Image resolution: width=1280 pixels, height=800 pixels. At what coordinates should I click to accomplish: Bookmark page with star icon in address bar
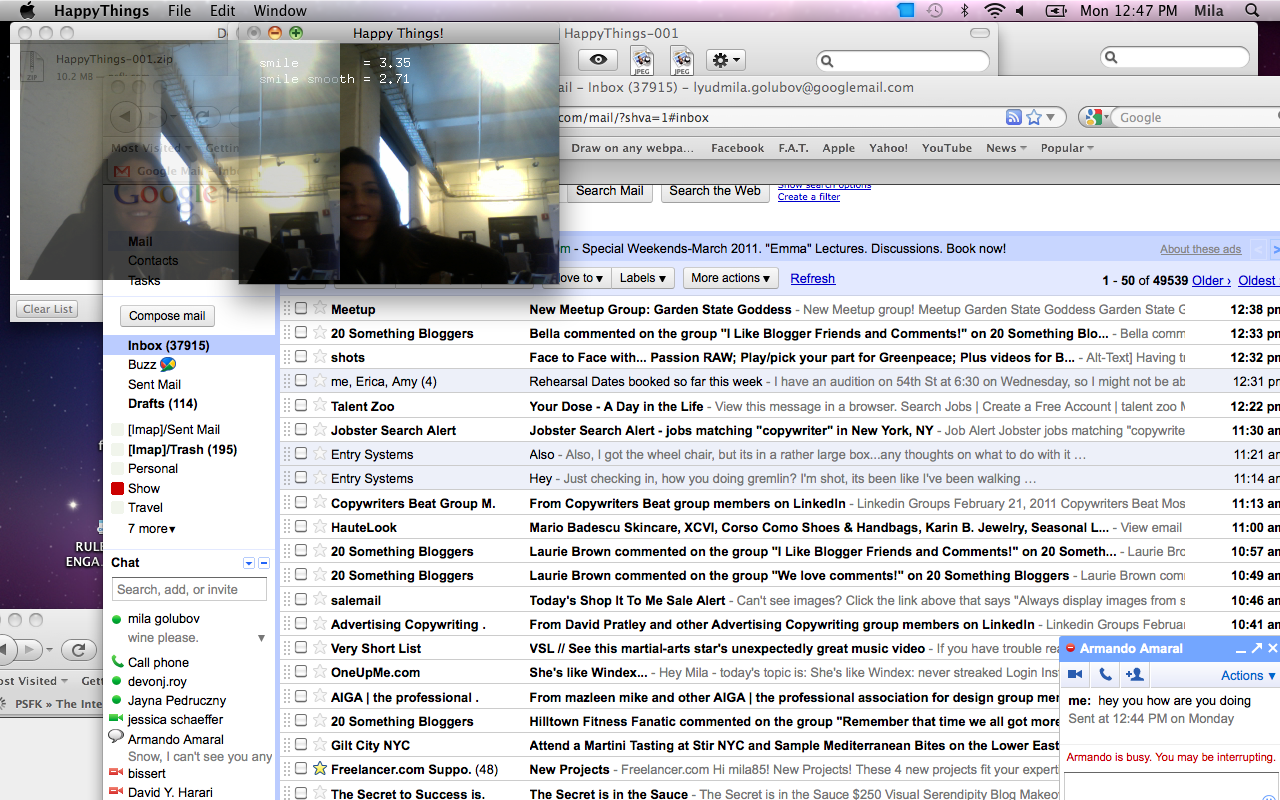[1034, 117]
